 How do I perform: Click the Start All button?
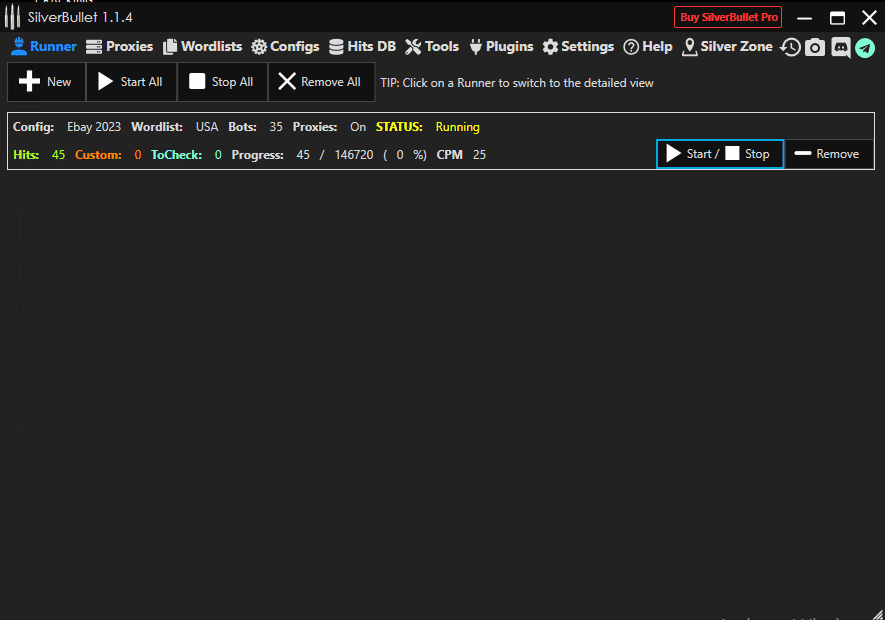(132, 82)
